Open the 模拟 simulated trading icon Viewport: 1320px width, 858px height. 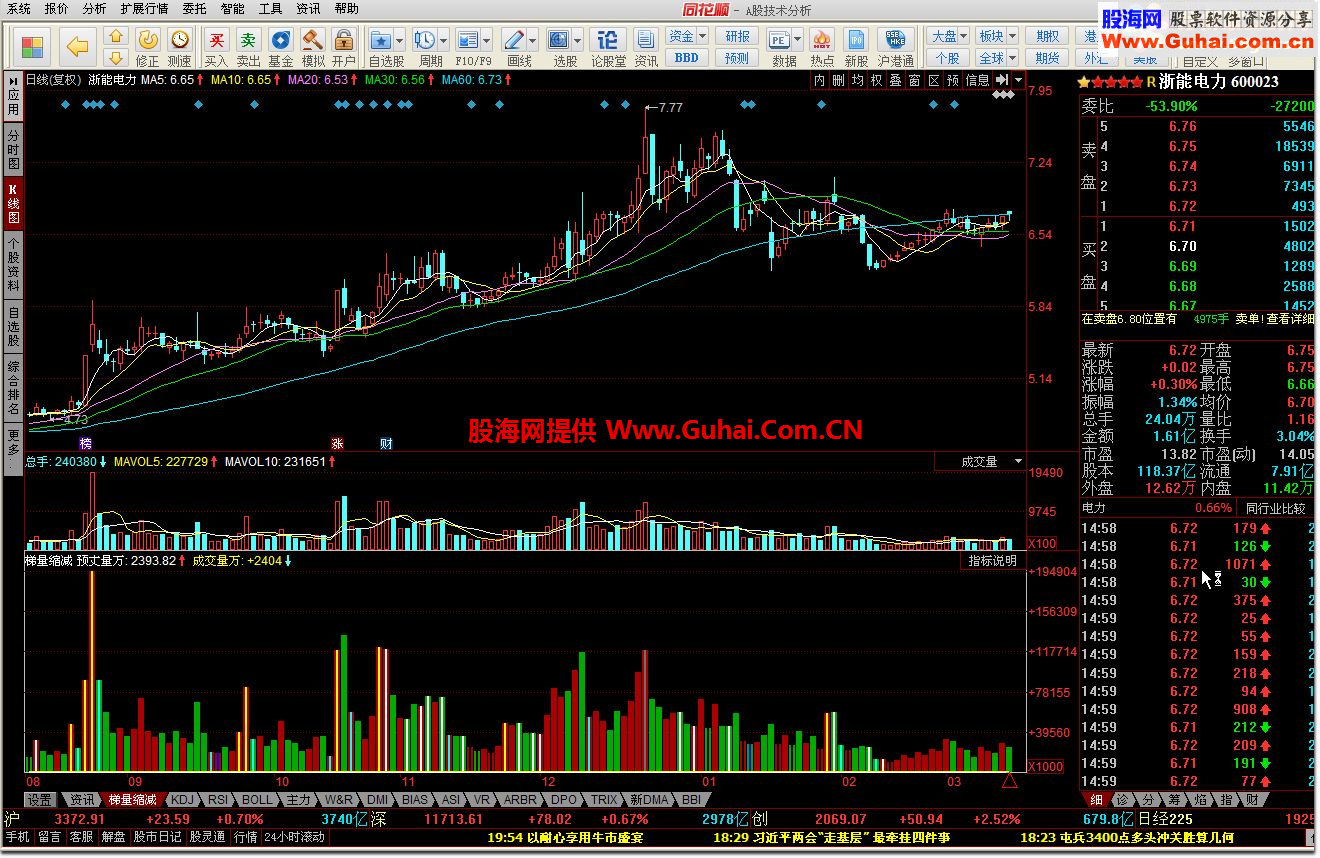click(313, 46)
